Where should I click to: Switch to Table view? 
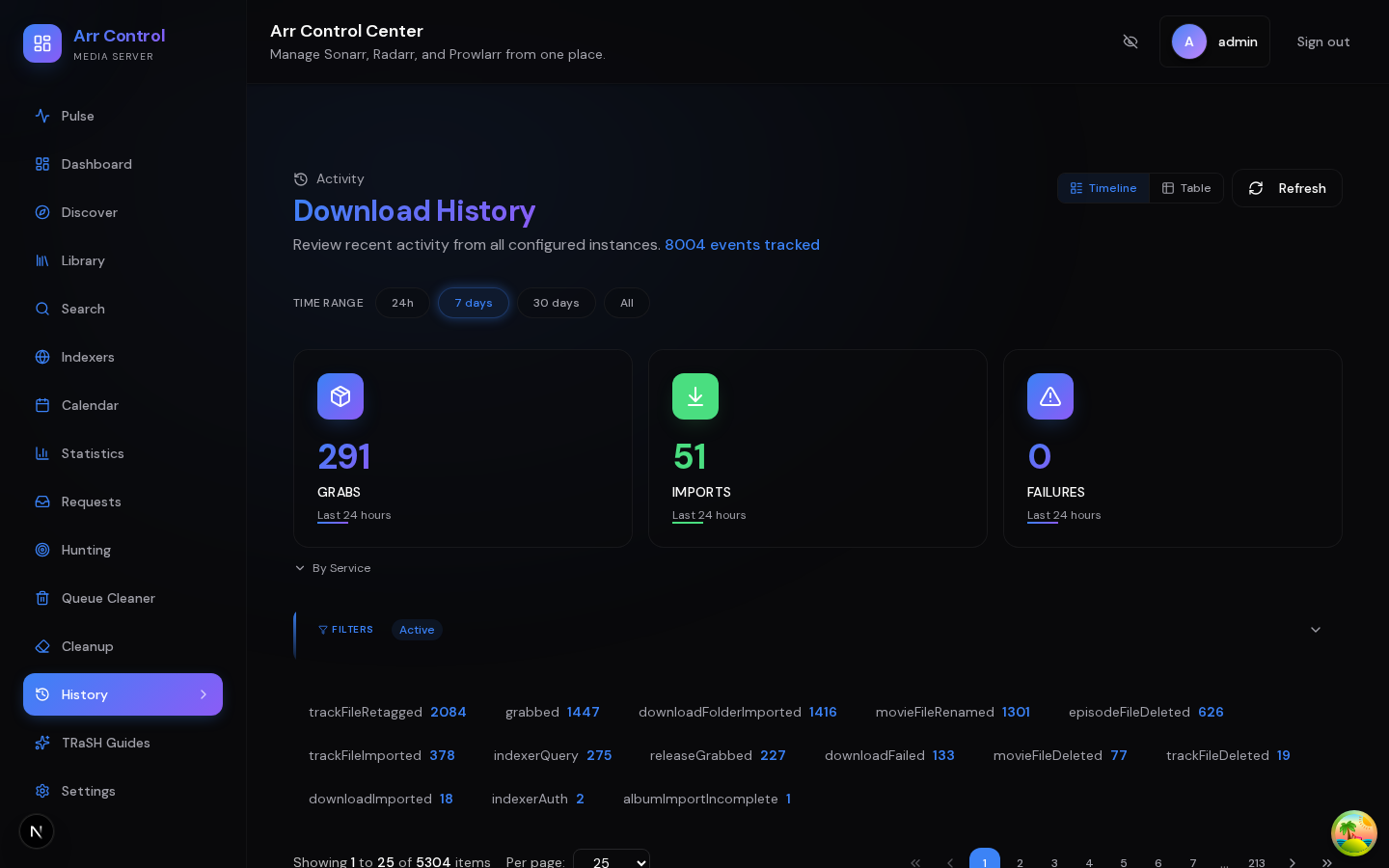click(x=1186, y=188)
